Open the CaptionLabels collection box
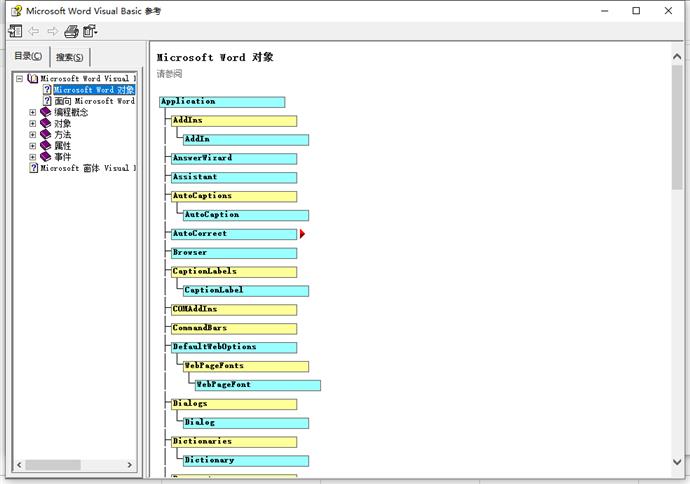 [234, 272]
